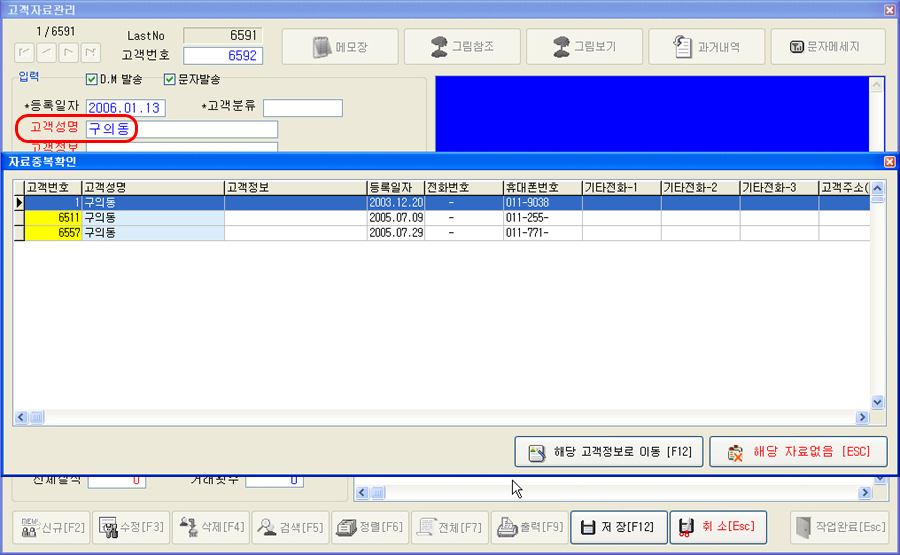Click 삭제[F4] delete button
900x555 pixels.
tap(211, 527)
